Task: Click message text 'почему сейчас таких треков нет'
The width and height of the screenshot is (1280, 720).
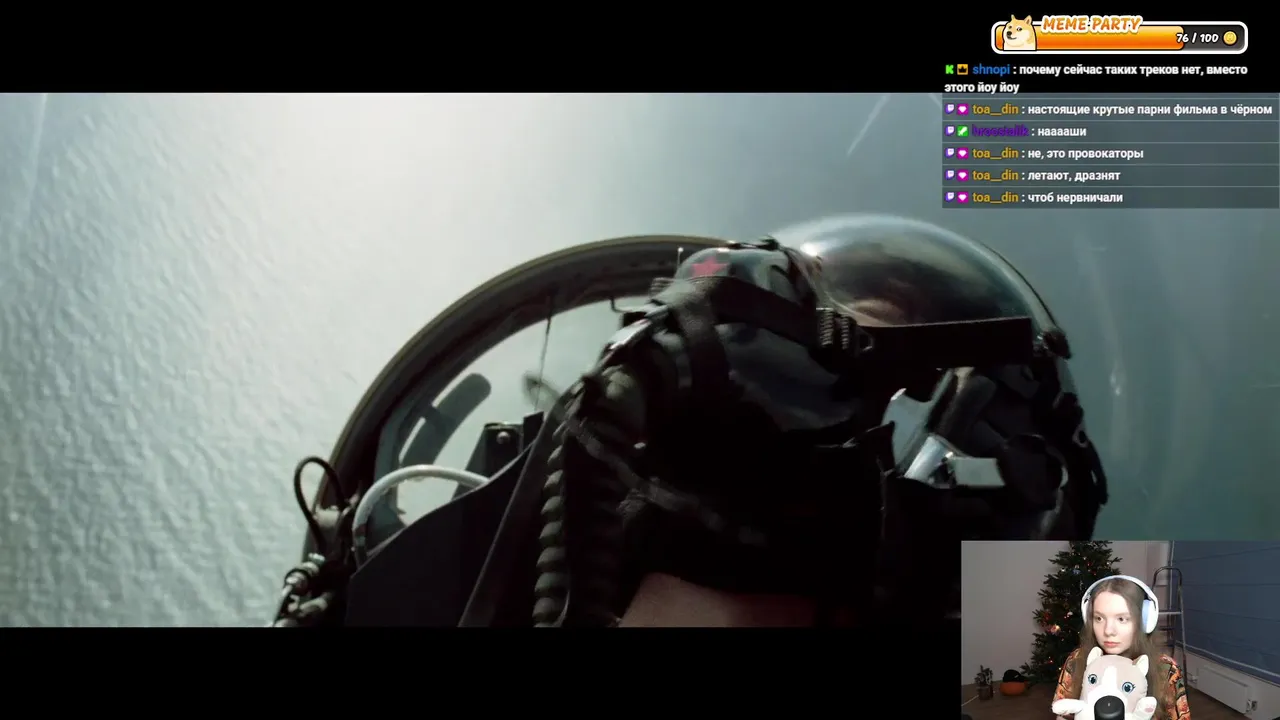Action: [x=1108, y=70]
